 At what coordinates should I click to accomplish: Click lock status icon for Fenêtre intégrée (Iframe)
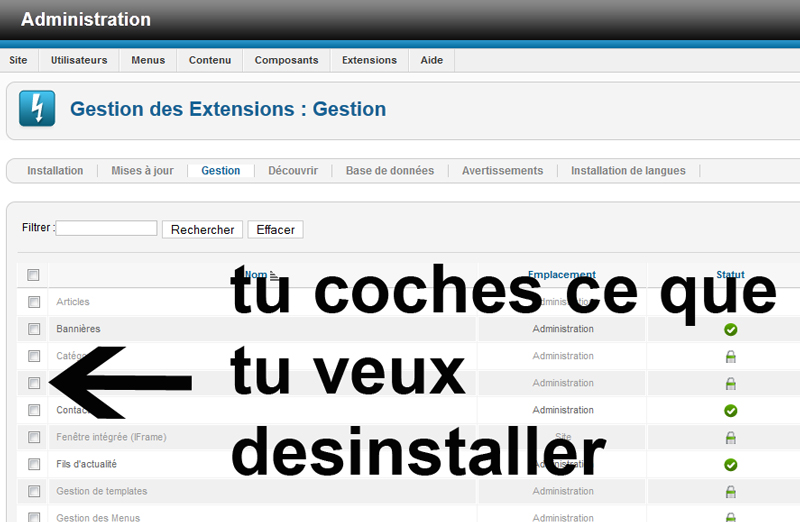[730, 437]
